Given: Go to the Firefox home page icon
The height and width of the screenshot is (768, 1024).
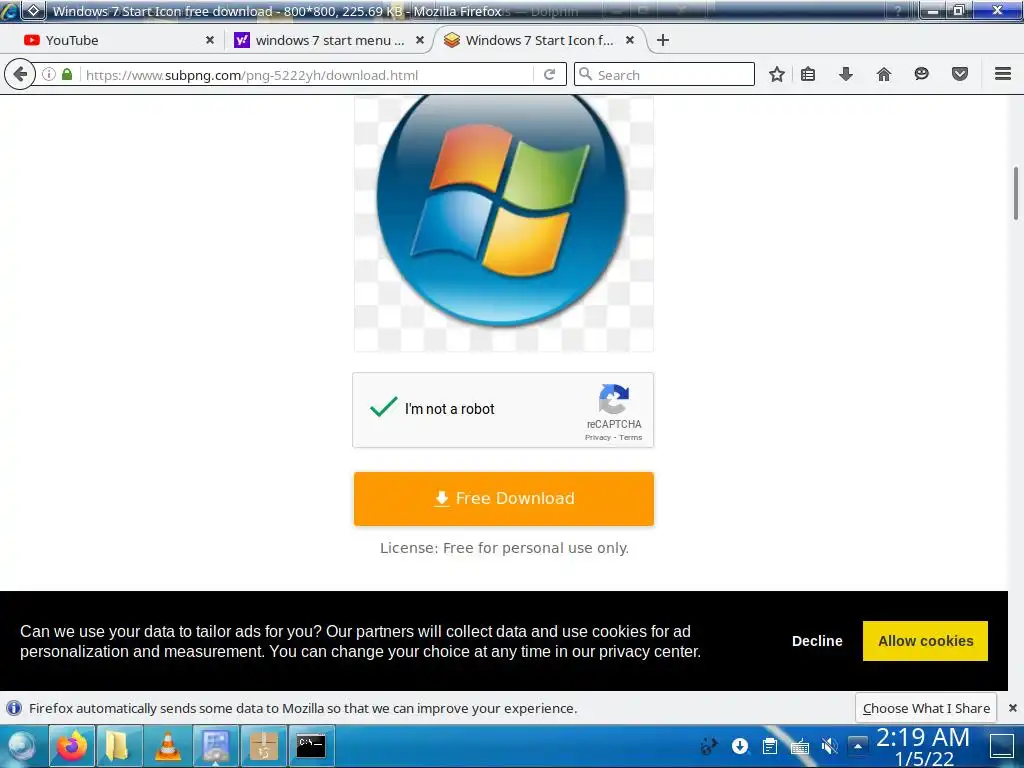Looking at the screenshot, I should 884,74.
